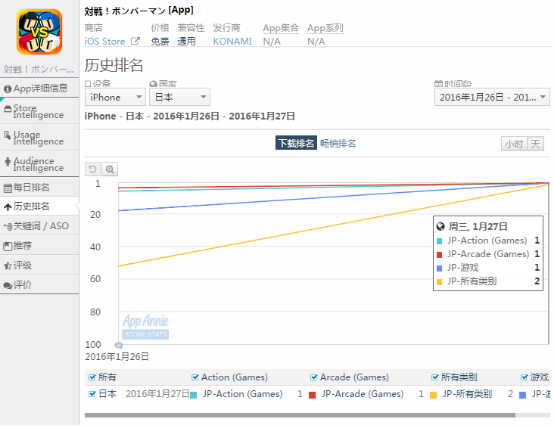Viewport: 554px width, 426px height.
Task: Click the horizontal scrollbar below legend
Action: (300, 415)
